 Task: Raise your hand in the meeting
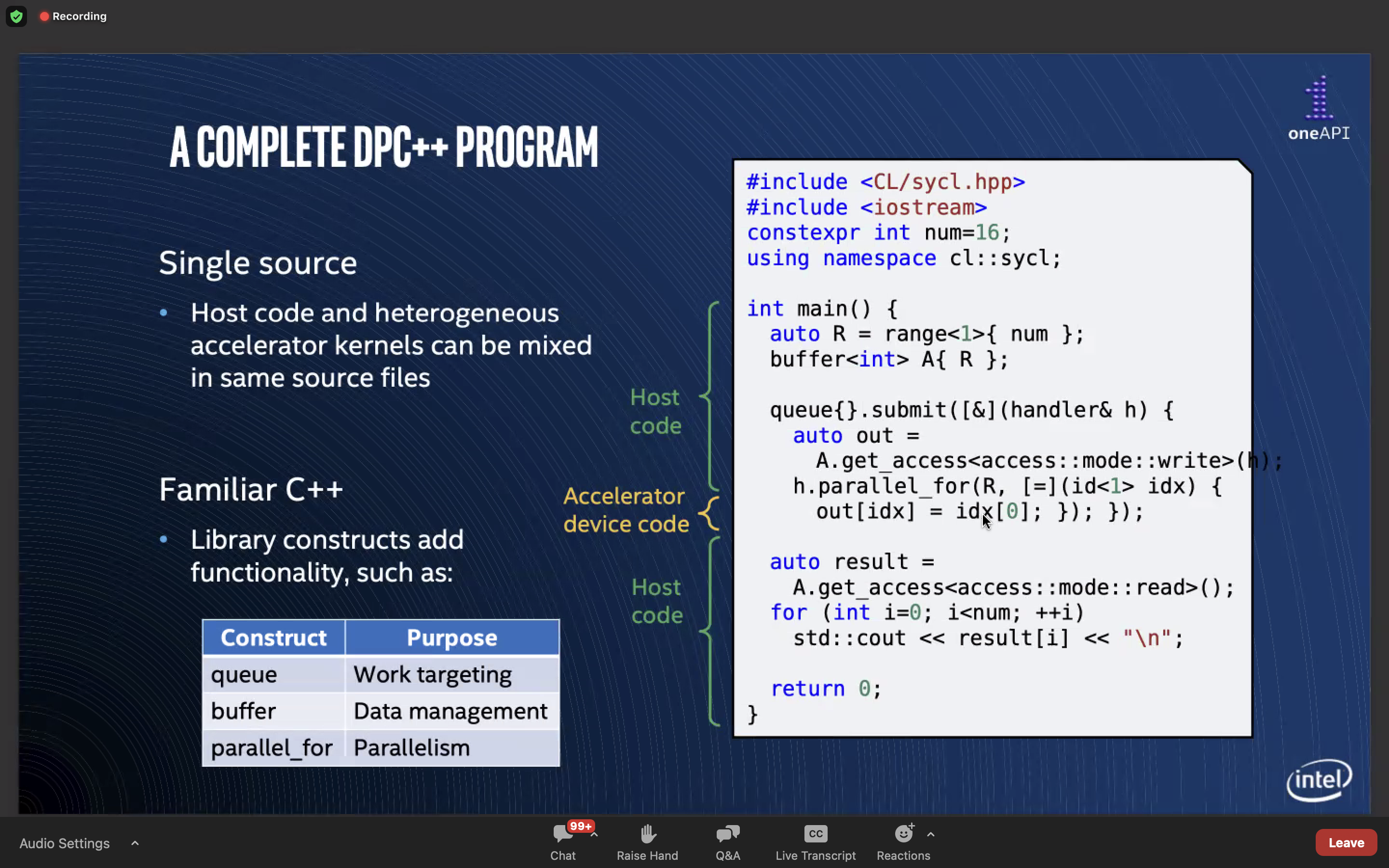647,842
